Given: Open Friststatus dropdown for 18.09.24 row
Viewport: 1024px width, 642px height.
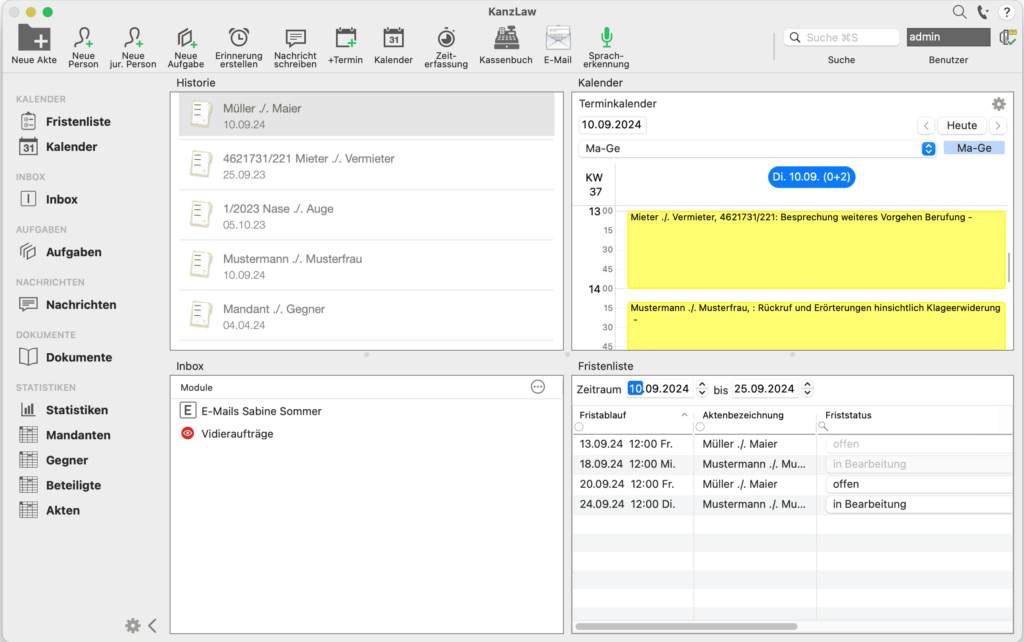Looking at the screenshot, I should click(919, 464).
